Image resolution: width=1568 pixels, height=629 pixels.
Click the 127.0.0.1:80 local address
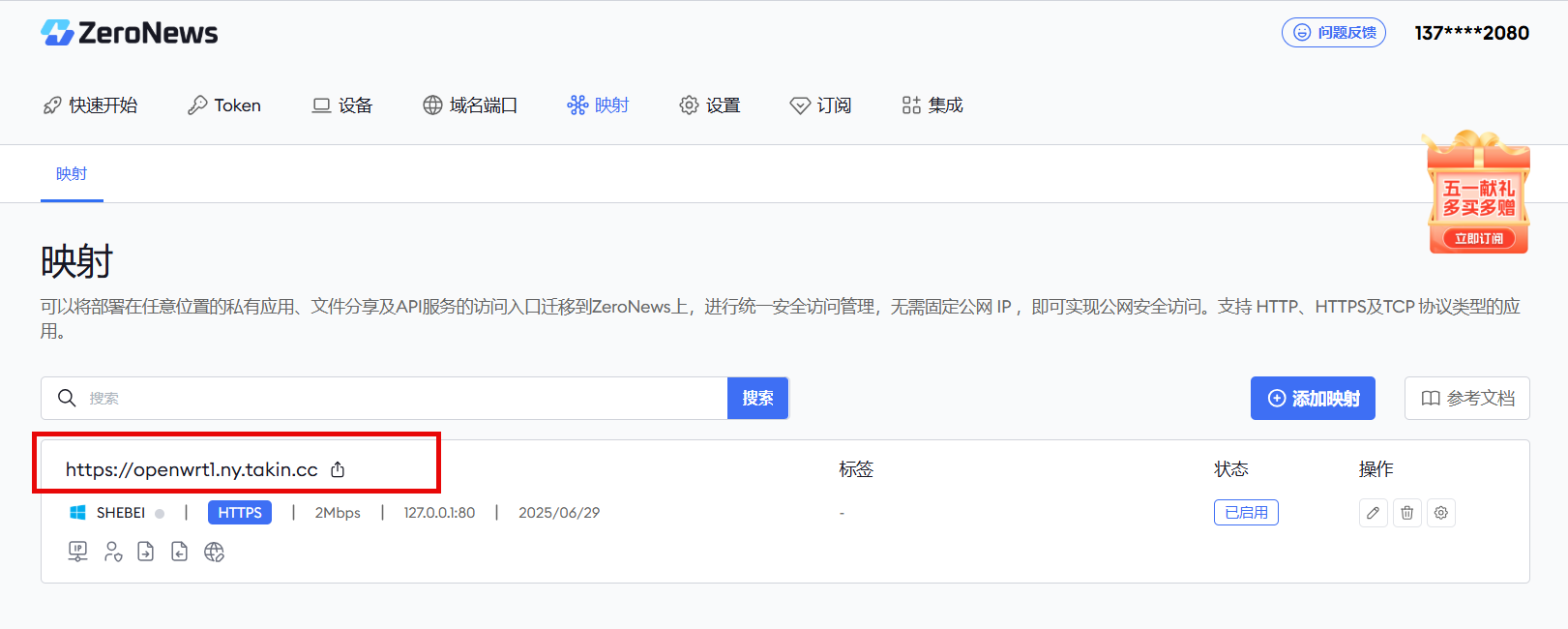439,513
